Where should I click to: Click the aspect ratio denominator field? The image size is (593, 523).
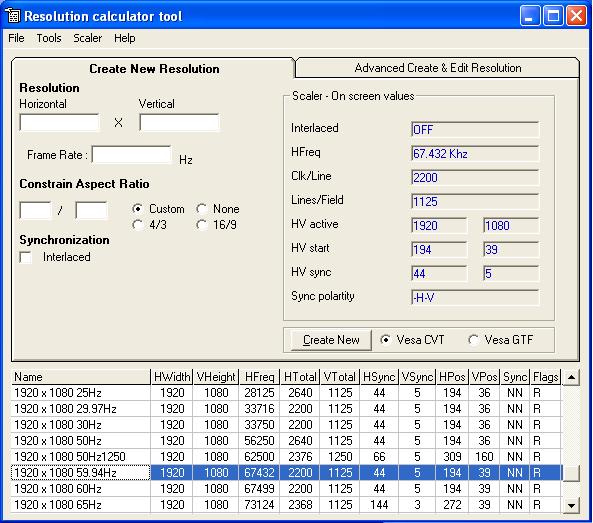[x=91, y=210]
